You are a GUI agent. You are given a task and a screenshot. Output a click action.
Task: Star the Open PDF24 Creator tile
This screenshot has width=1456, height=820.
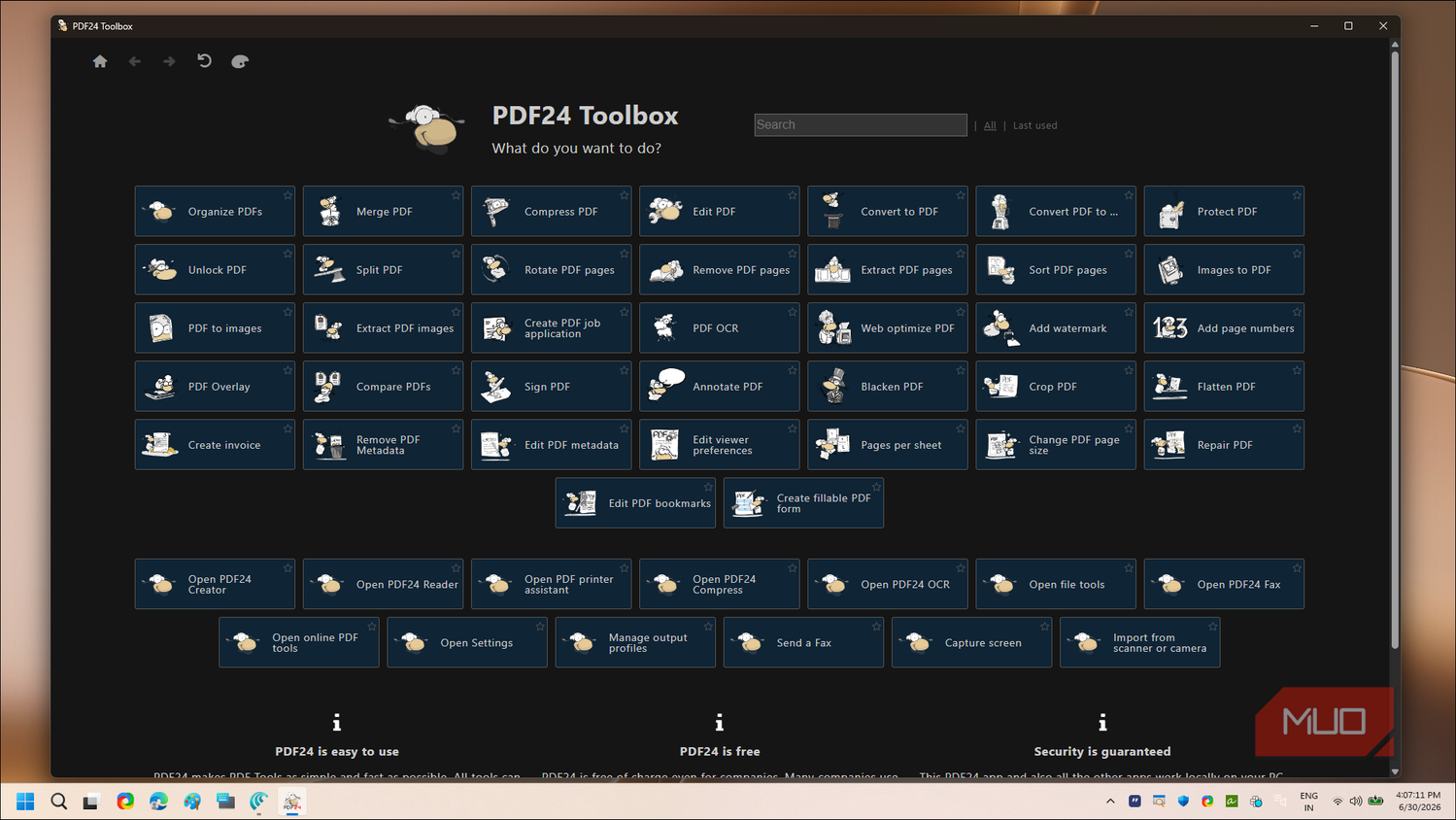pos(288,568)
